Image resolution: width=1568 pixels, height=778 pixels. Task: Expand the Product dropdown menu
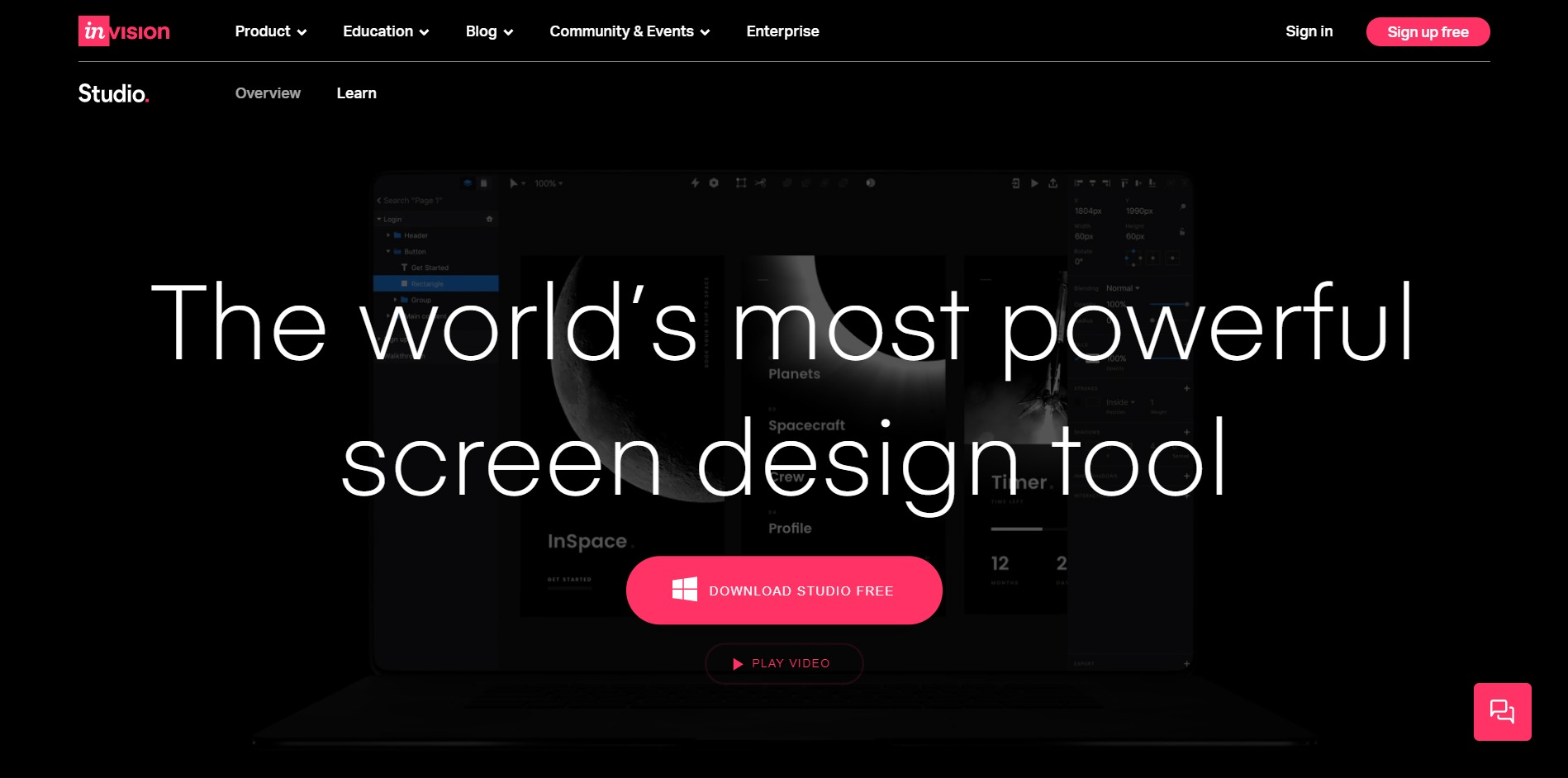(x=271, y=31)
